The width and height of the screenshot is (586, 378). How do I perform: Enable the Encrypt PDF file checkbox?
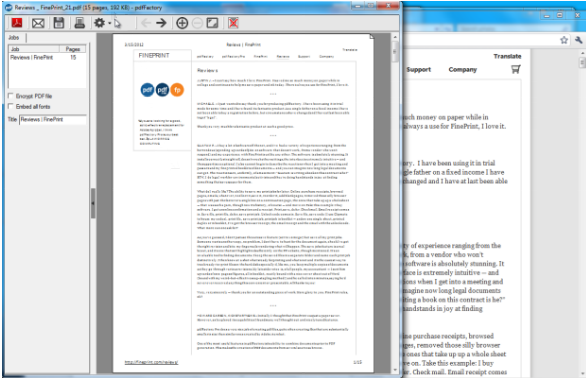[11, 96]
